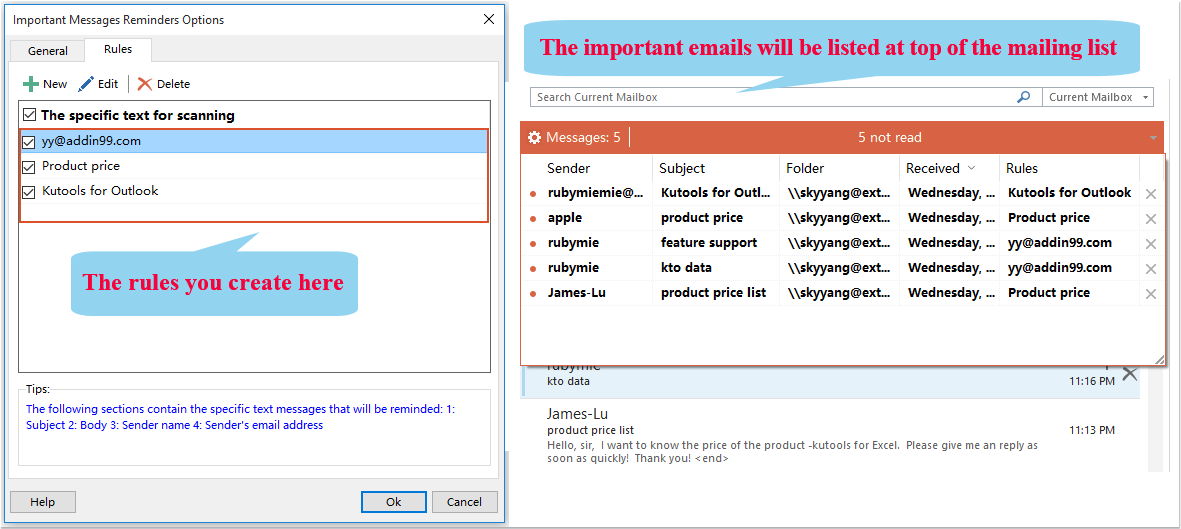
Task: Click into the Search Current Mailbox field
Action: point(770,97)
